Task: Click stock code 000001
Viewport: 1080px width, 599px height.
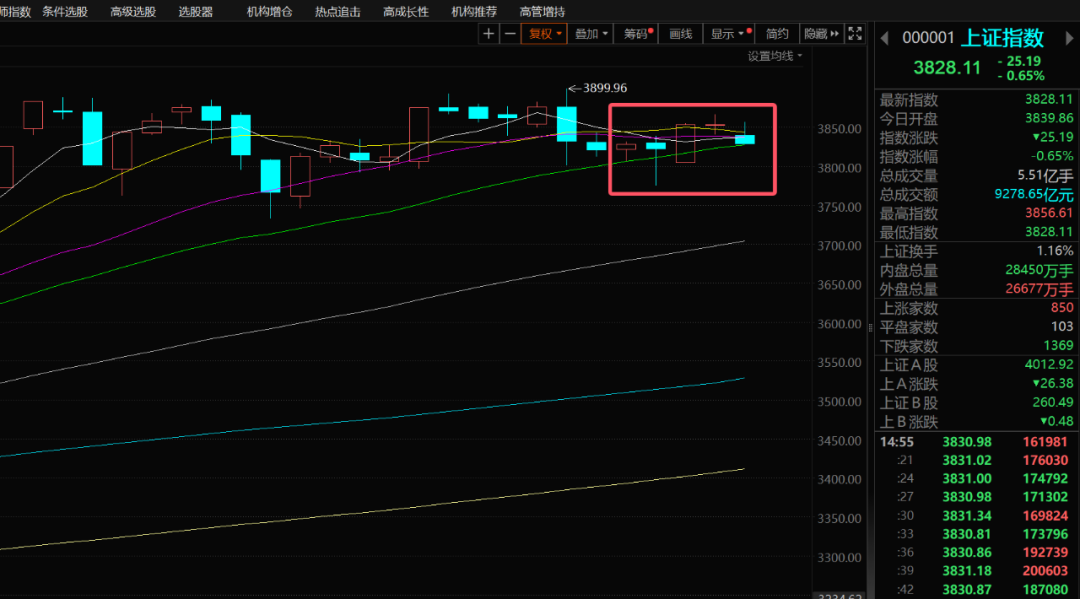Action: 928,38
